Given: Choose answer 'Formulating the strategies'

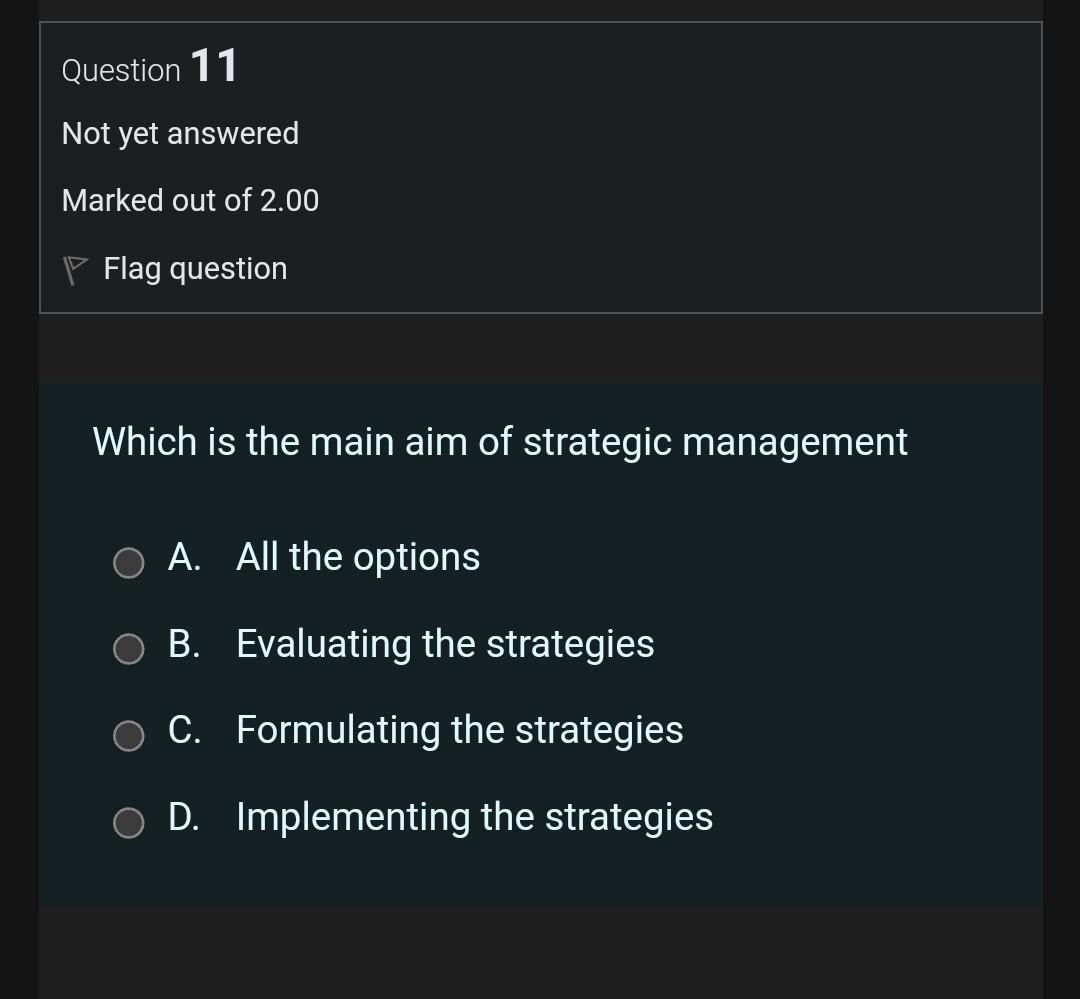Looking at the screenshot, I should pos(458,731).
